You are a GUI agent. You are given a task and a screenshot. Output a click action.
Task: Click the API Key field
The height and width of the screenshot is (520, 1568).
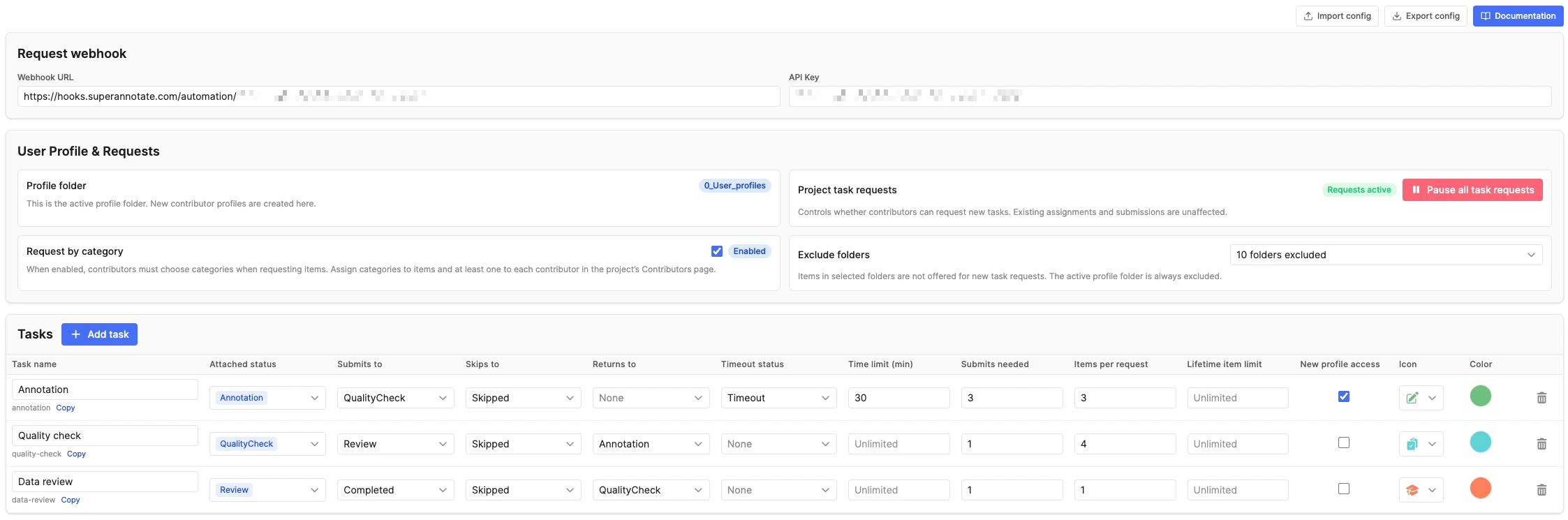(1170, 96)
